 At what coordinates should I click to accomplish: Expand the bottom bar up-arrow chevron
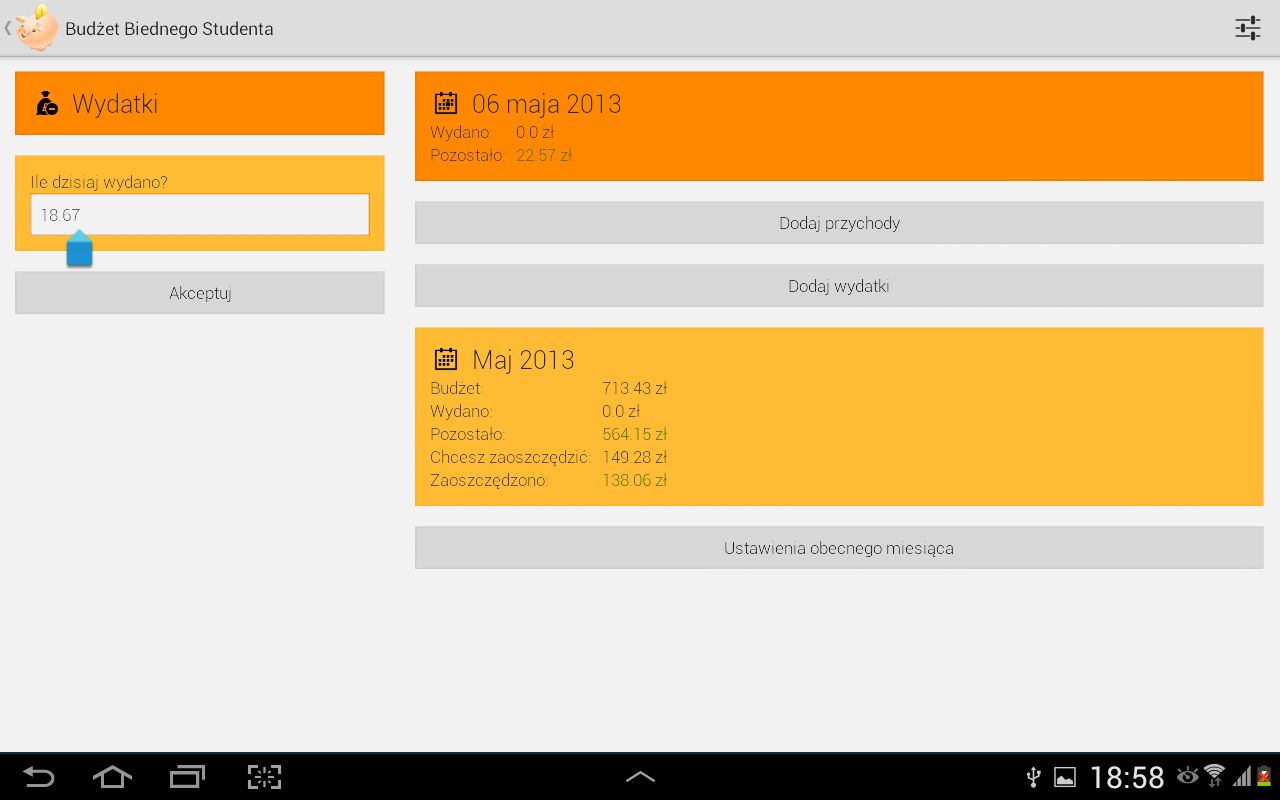tap(640, 777)
